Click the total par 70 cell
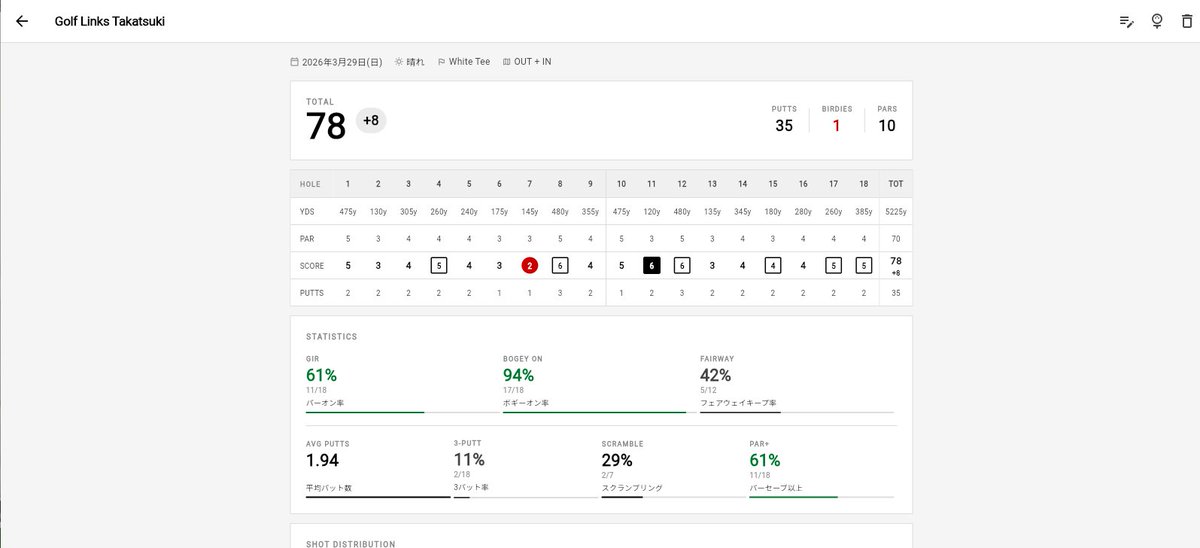The image size is (1200, 548). tap(896, 239)
